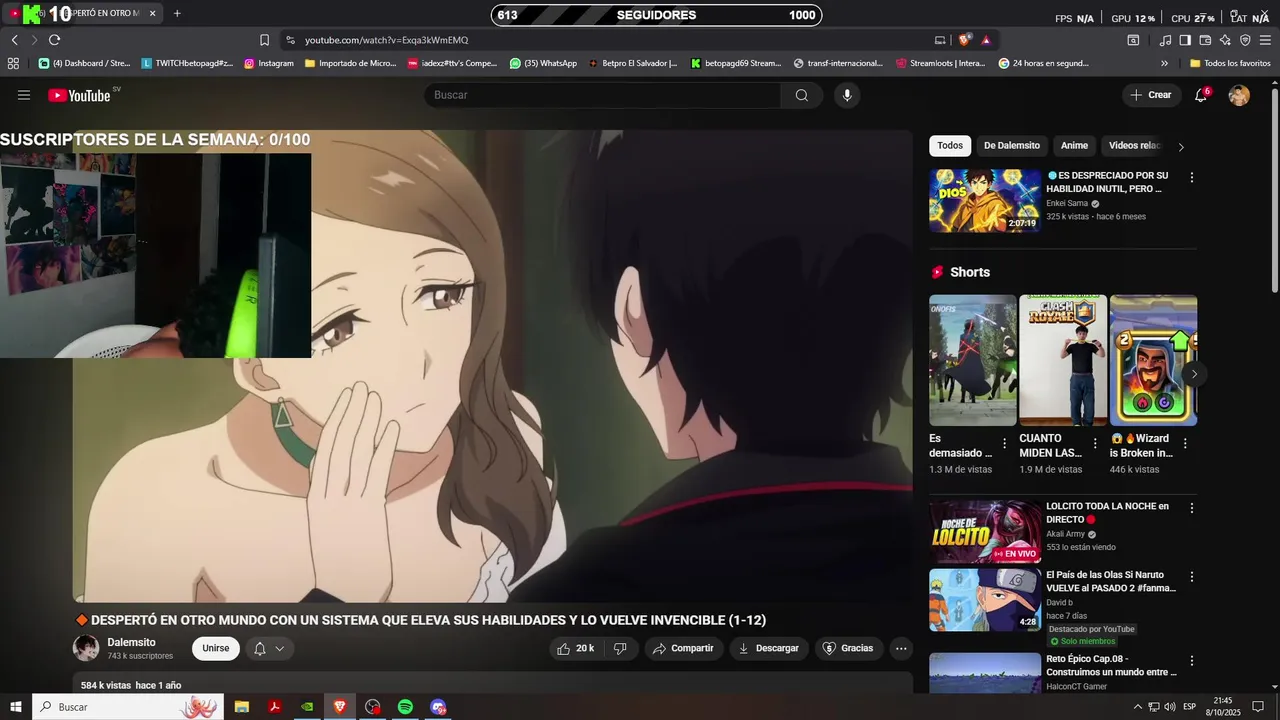Viewport: 1280px width, 720px height.
Task: Open options for the Wizard is Broken Short
Action: (1186, 444)
